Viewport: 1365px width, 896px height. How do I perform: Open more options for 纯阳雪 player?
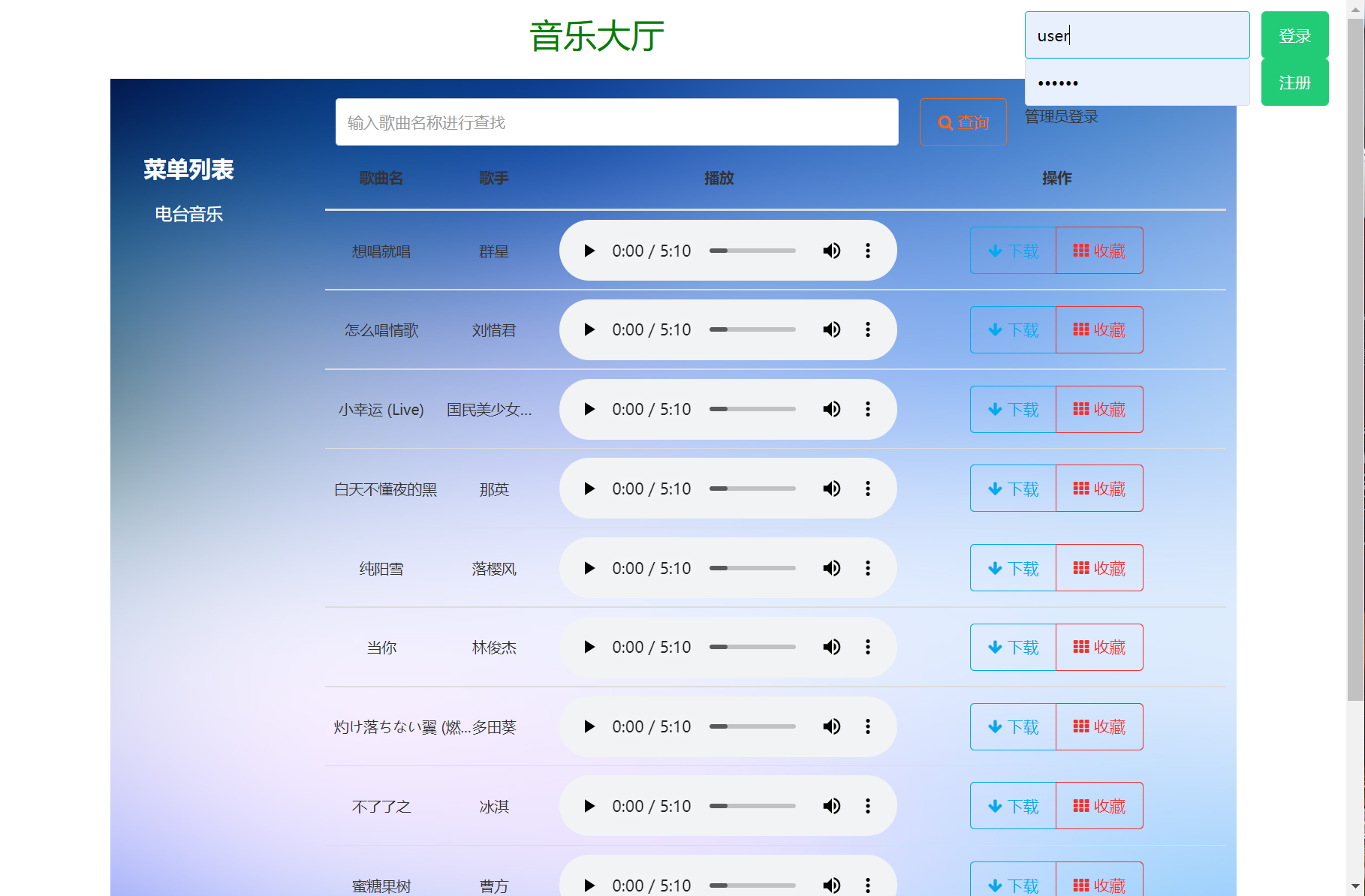[x=868, y=568]
